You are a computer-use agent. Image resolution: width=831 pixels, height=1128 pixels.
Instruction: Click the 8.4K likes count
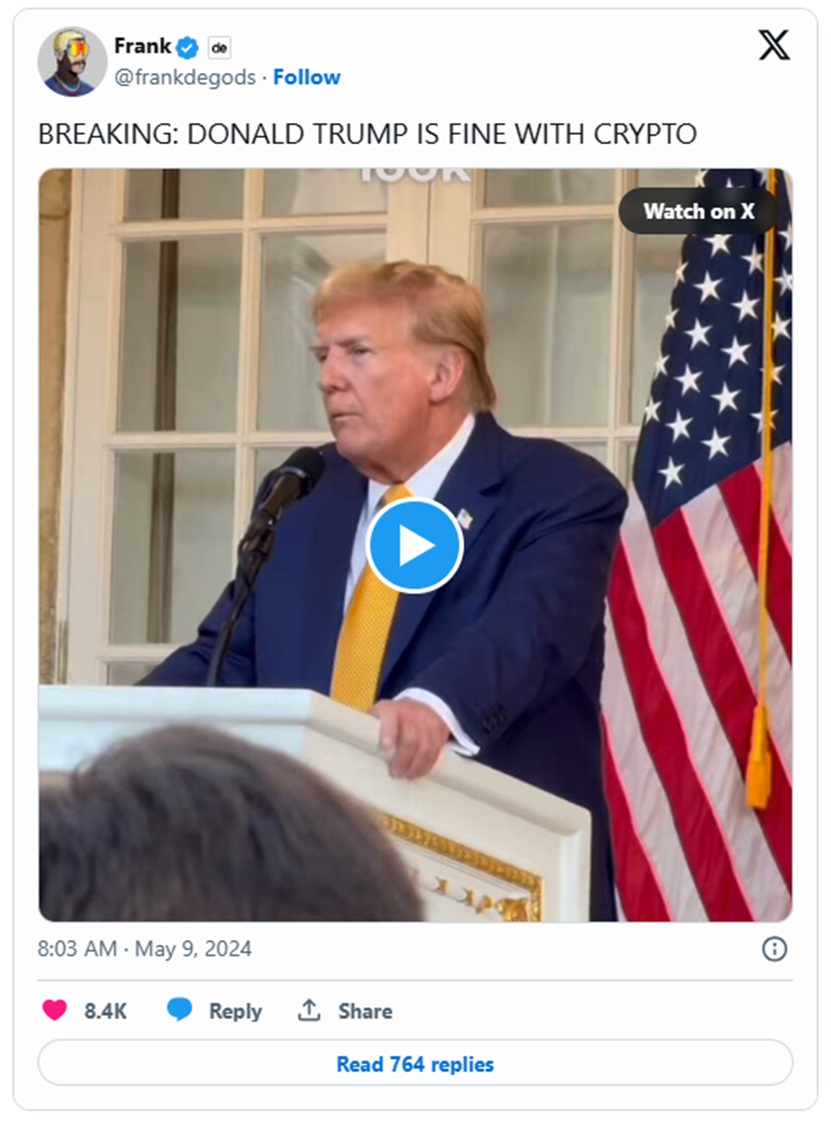[105, 1011]
